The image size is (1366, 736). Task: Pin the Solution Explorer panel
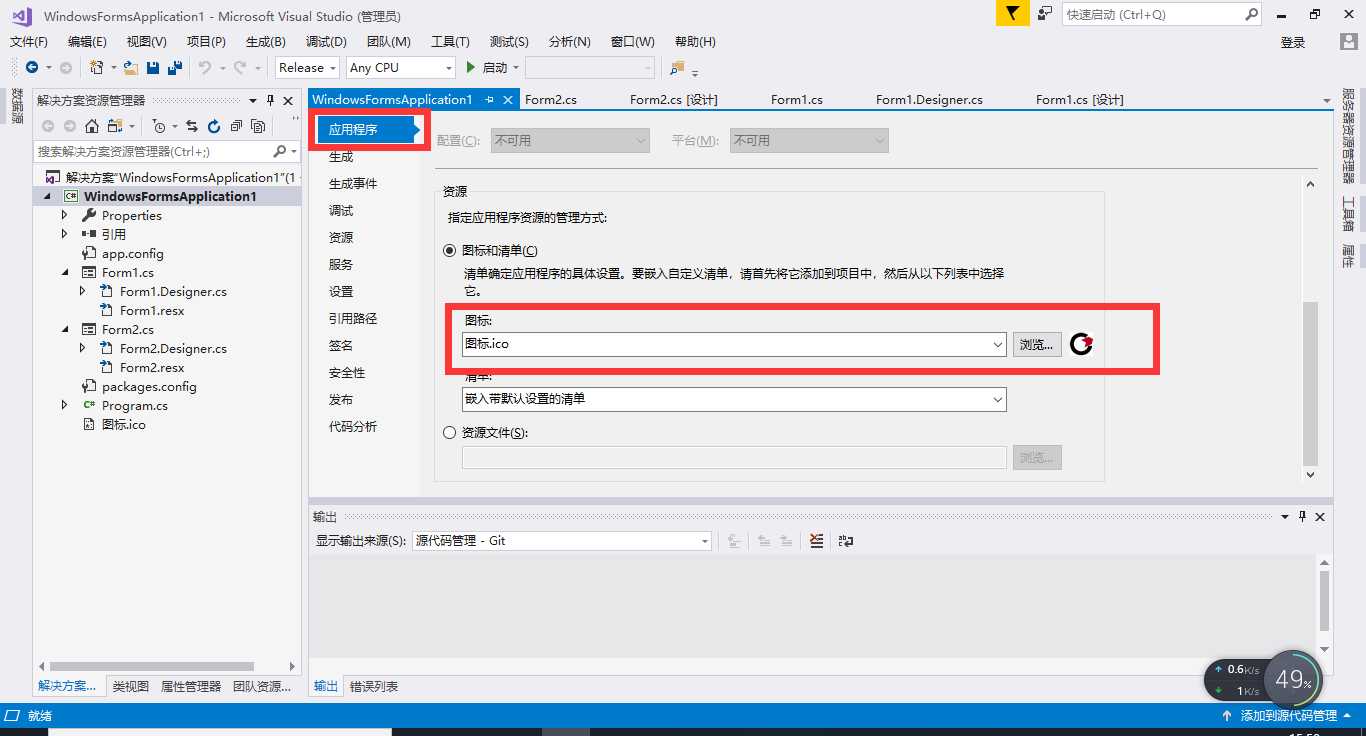pos(269,100)
